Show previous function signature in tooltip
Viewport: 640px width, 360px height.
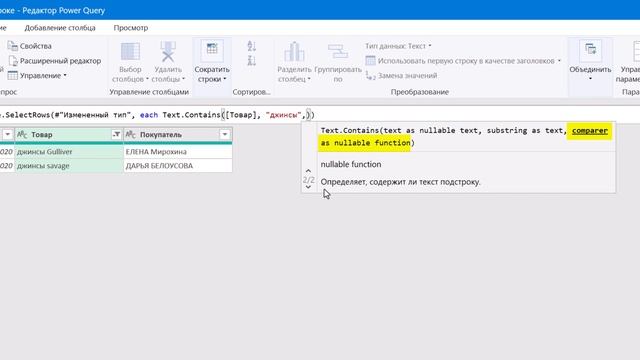(309, 171)
